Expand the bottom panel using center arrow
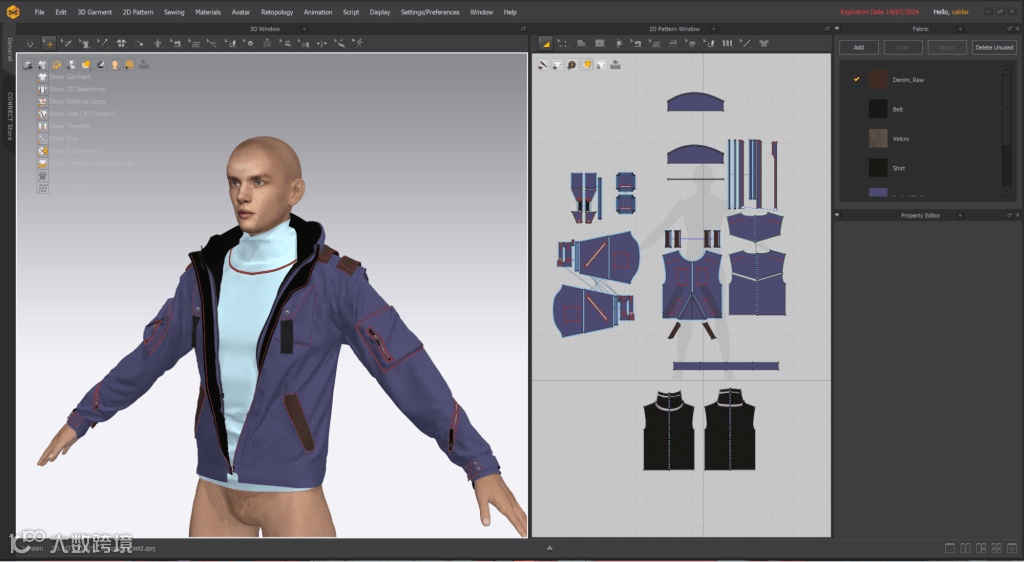Image resolution: width=1024 pixels, height=562 pixels. pyautogui.click(x=549, y=548)
